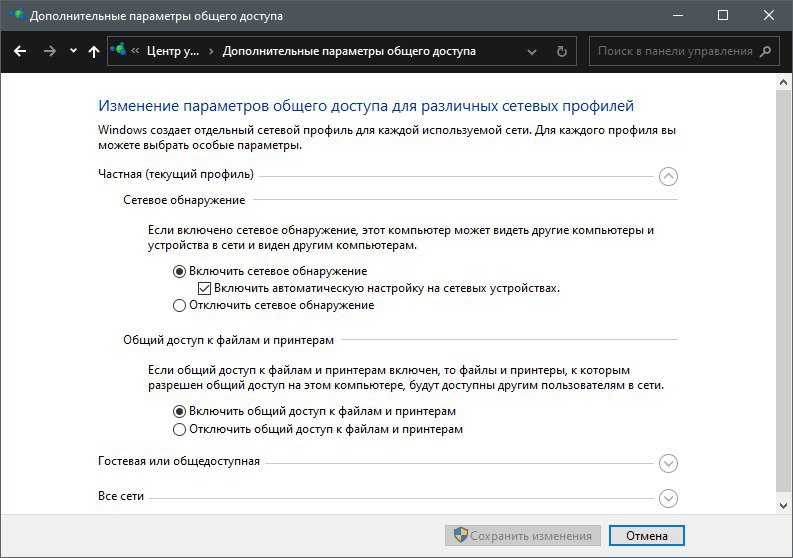Click the window title bar app icon
Screen dimensions: 793x558
tap(17, 14)
